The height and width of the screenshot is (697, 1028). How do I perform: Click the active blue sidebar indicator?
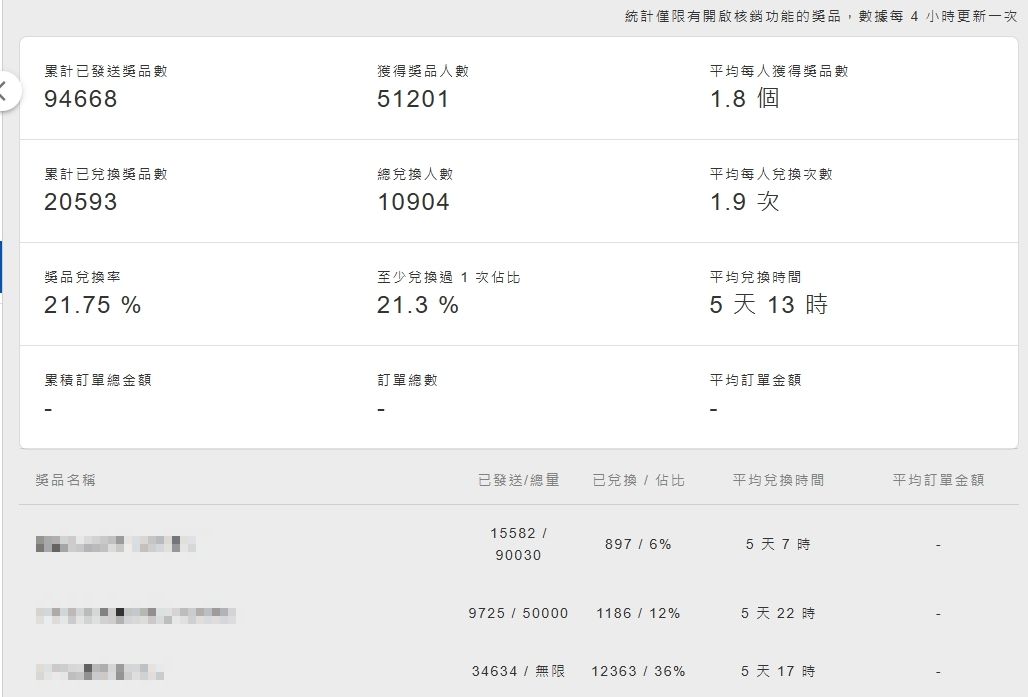[1, 267]
